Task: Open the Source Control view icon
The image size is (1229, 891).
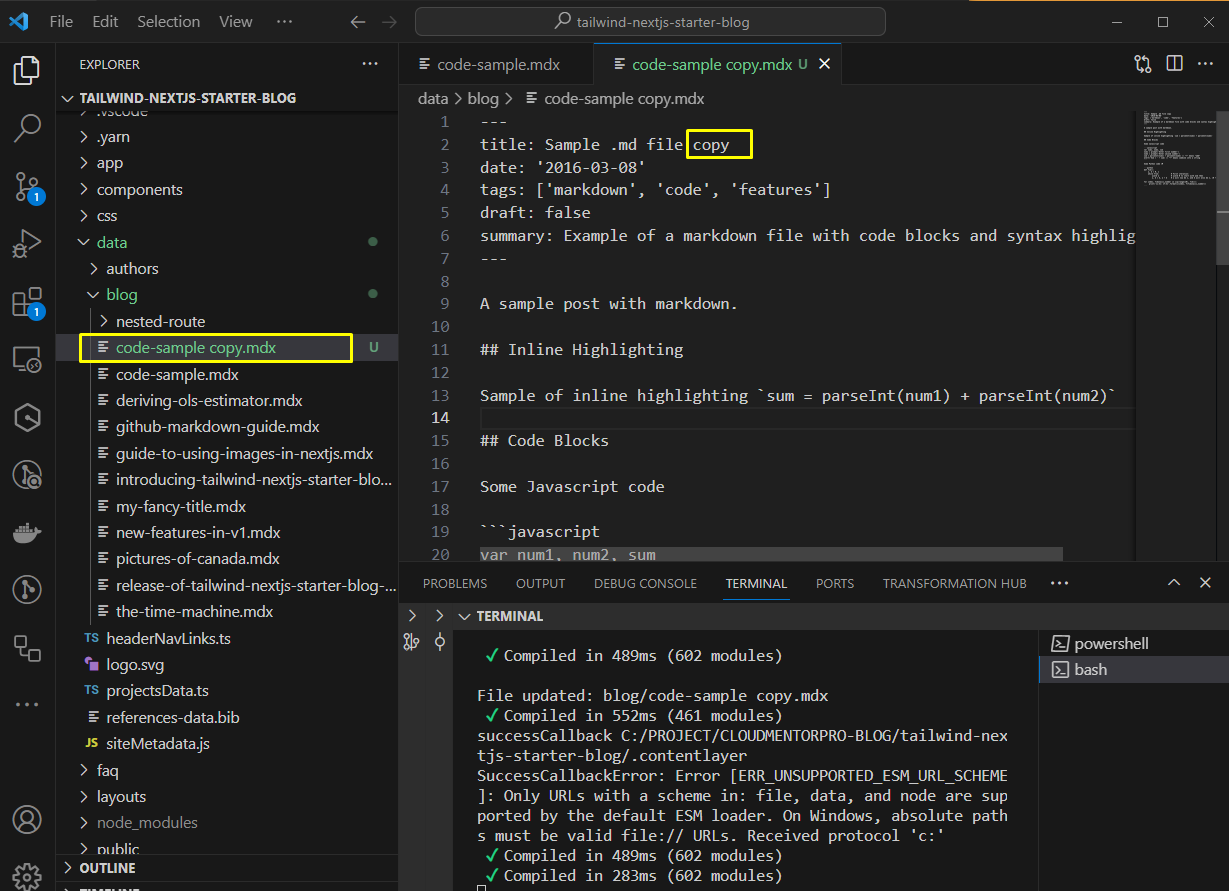Action: coord(27,186)
